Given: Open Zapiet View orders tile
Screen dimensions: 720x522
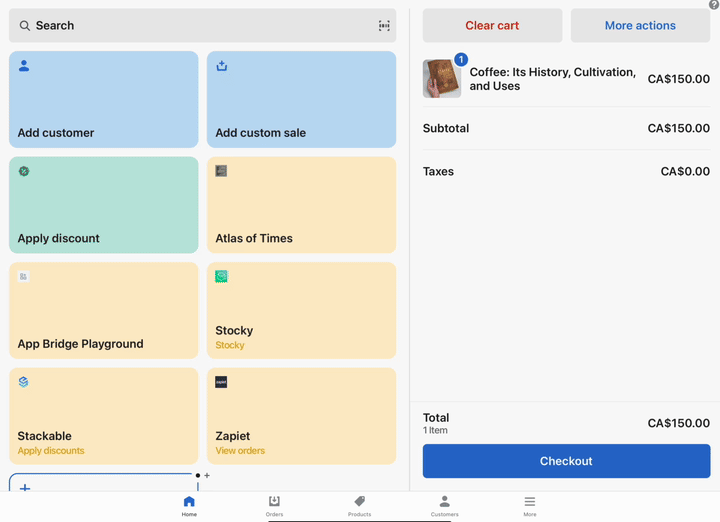Looking at the screenshot, I should (x=301, y=416).
